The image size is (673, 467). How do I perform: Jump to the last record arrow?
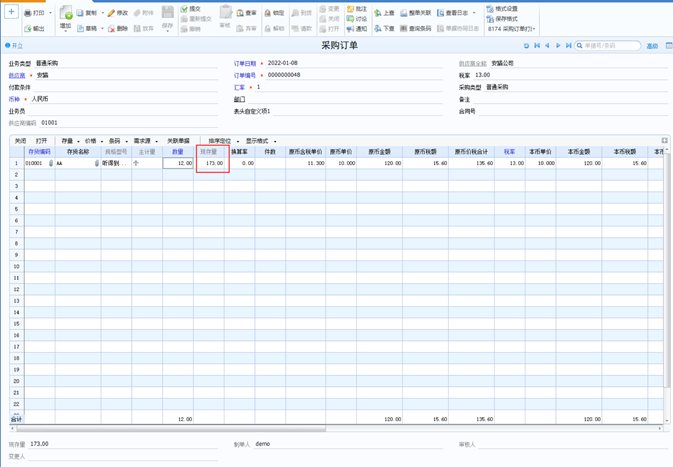tap(569, 46)
